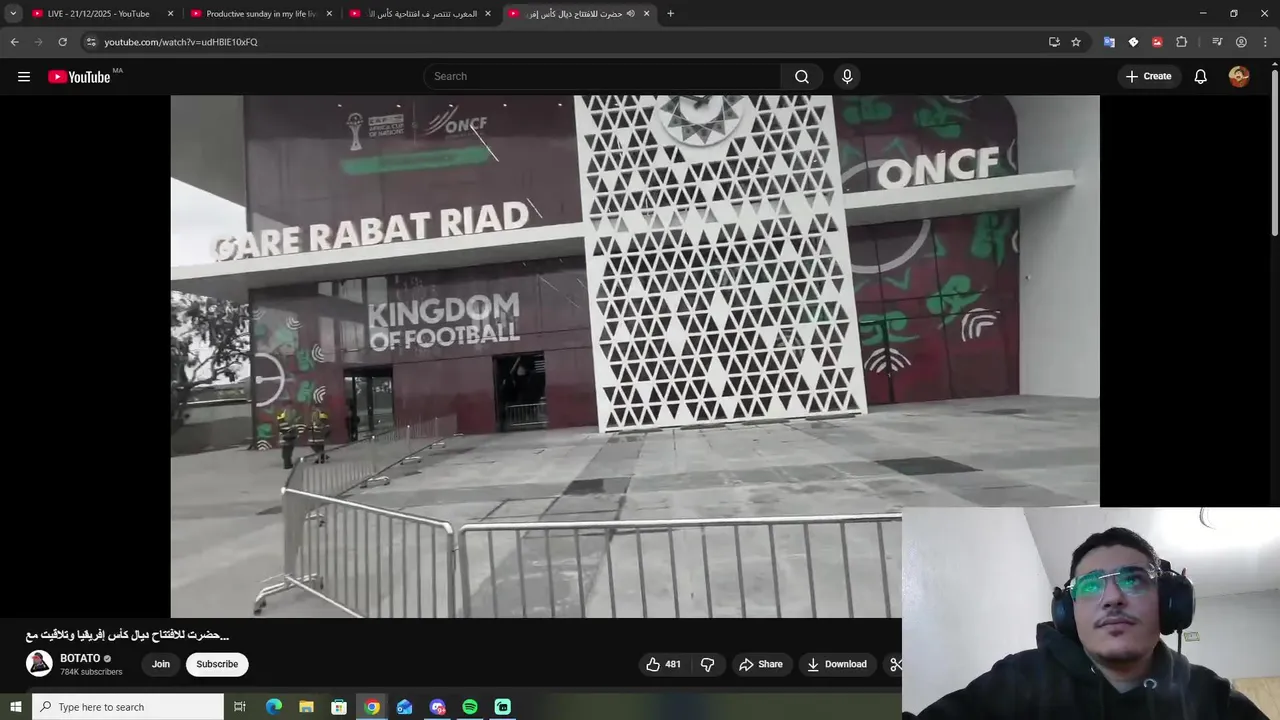Open the Chrome profile icon
The width and height of the screenshot is (1280, 720).
1241,42
